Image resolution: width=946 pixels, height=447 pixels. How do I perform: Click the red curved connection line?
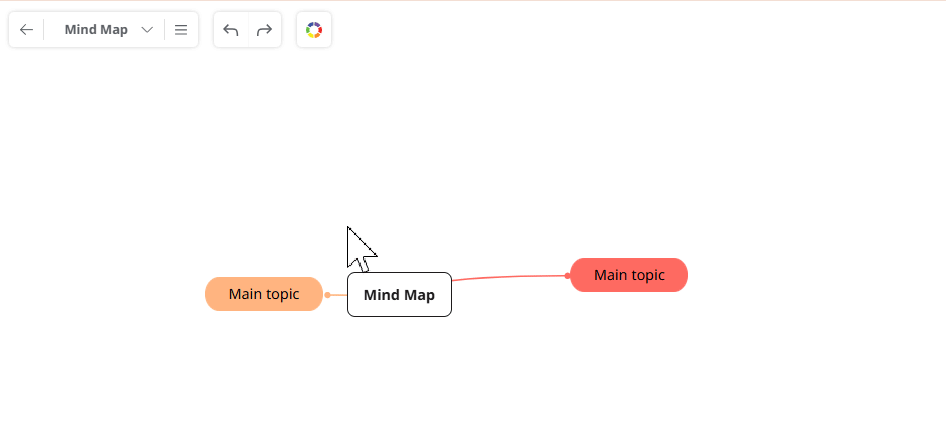[x=510, y=277]
